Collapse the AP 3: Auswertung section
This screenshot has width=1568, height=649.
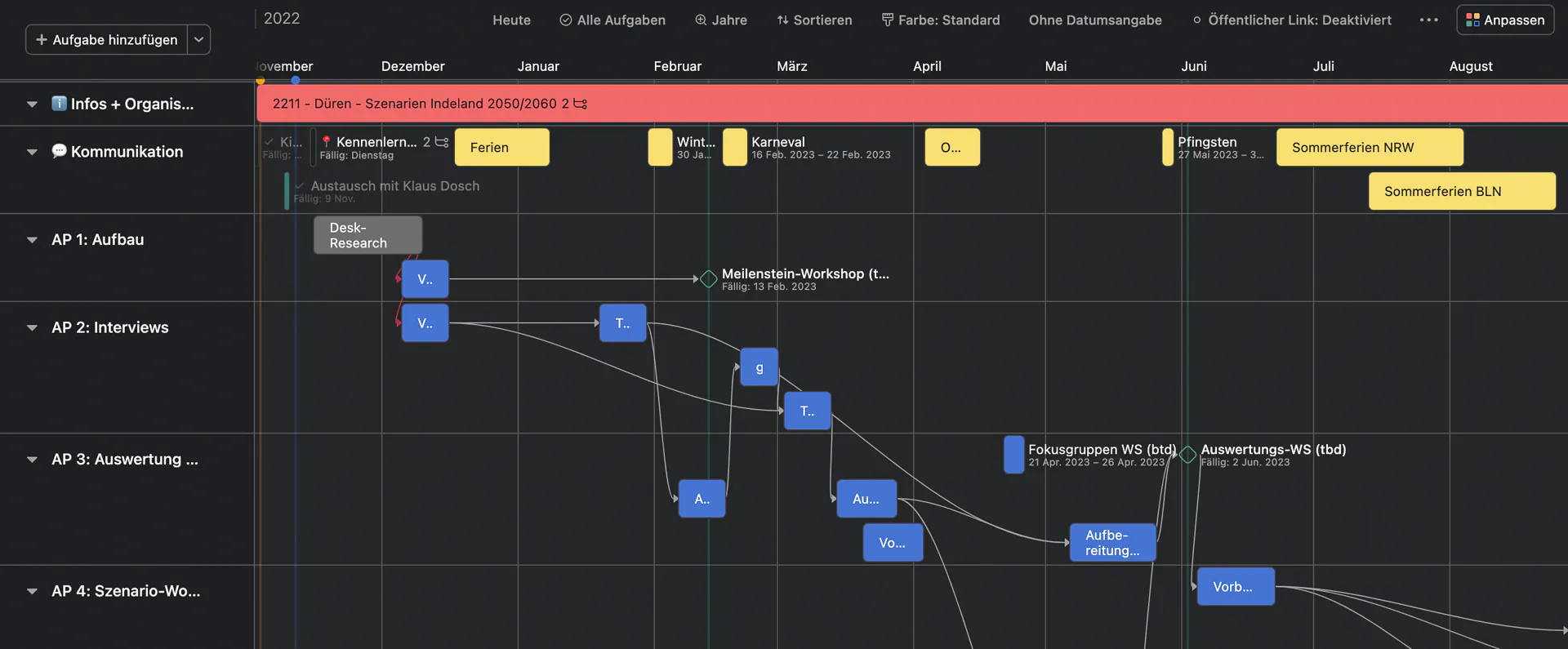tap(32, 460)
